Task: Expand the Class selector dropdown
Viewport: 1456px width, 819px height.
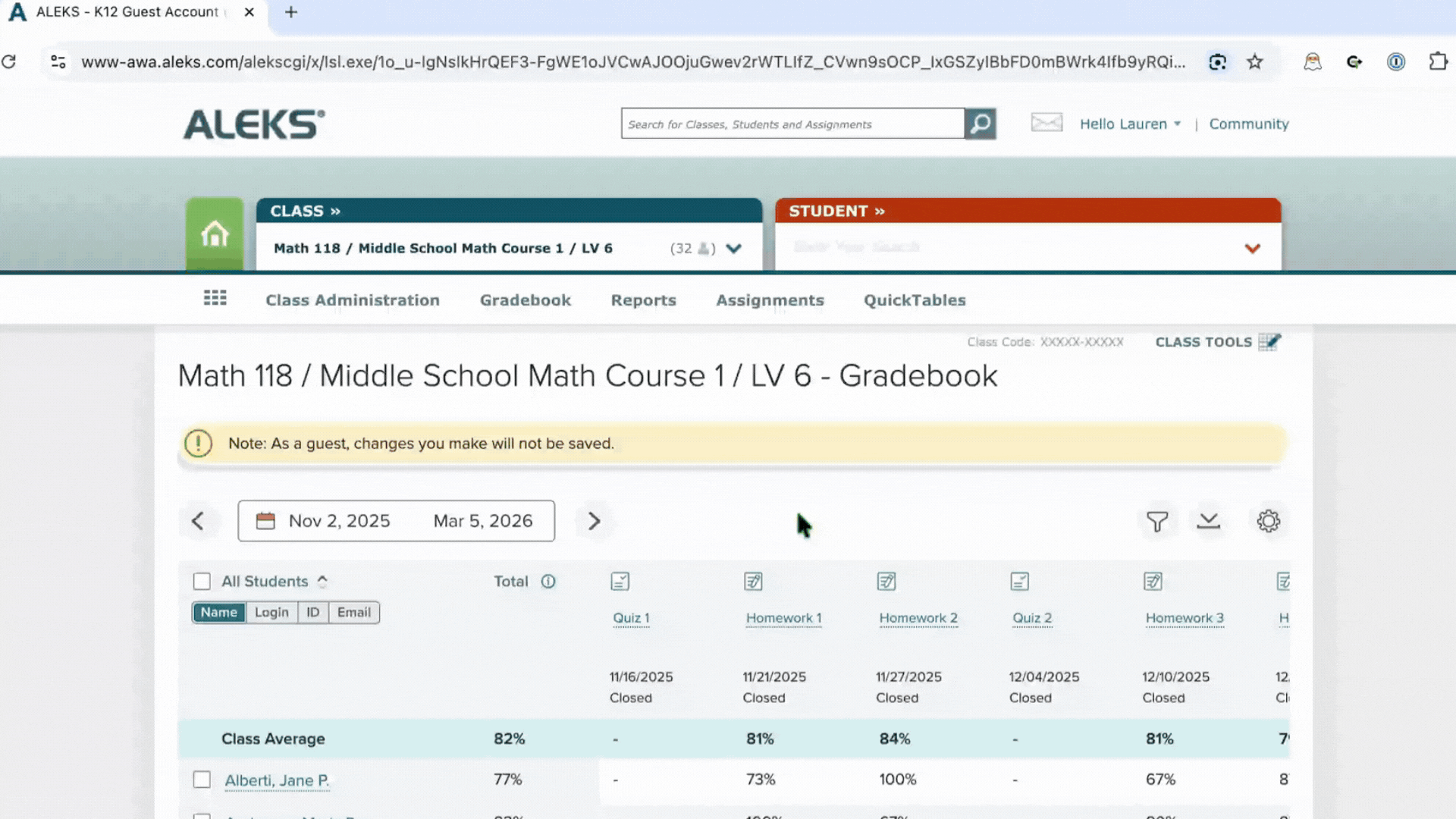Action: pos(733,248)
